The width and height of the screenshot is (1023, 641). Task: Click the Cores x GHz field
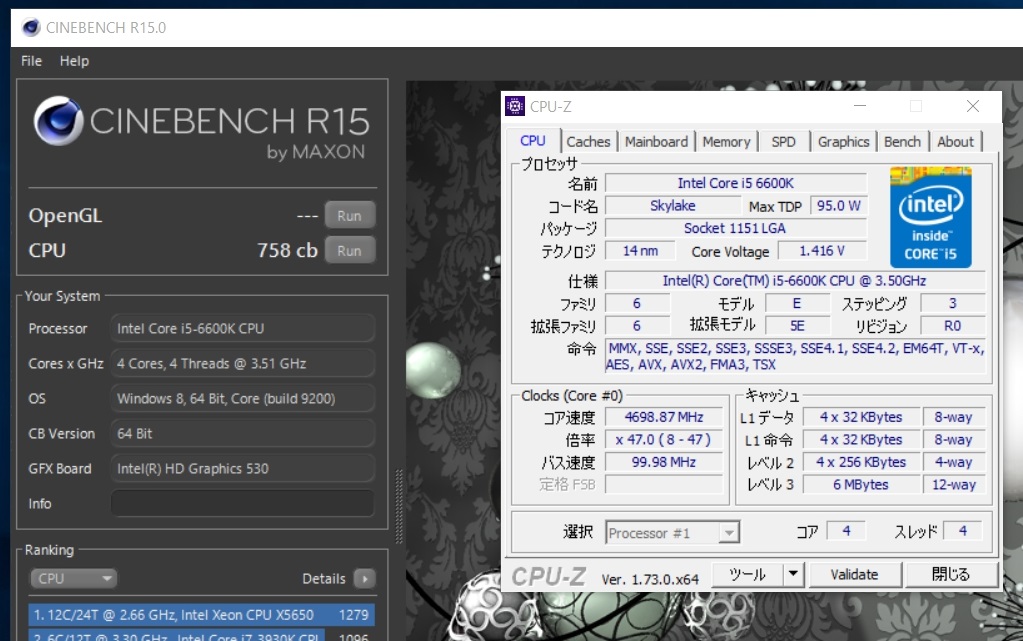click(242, 364)
